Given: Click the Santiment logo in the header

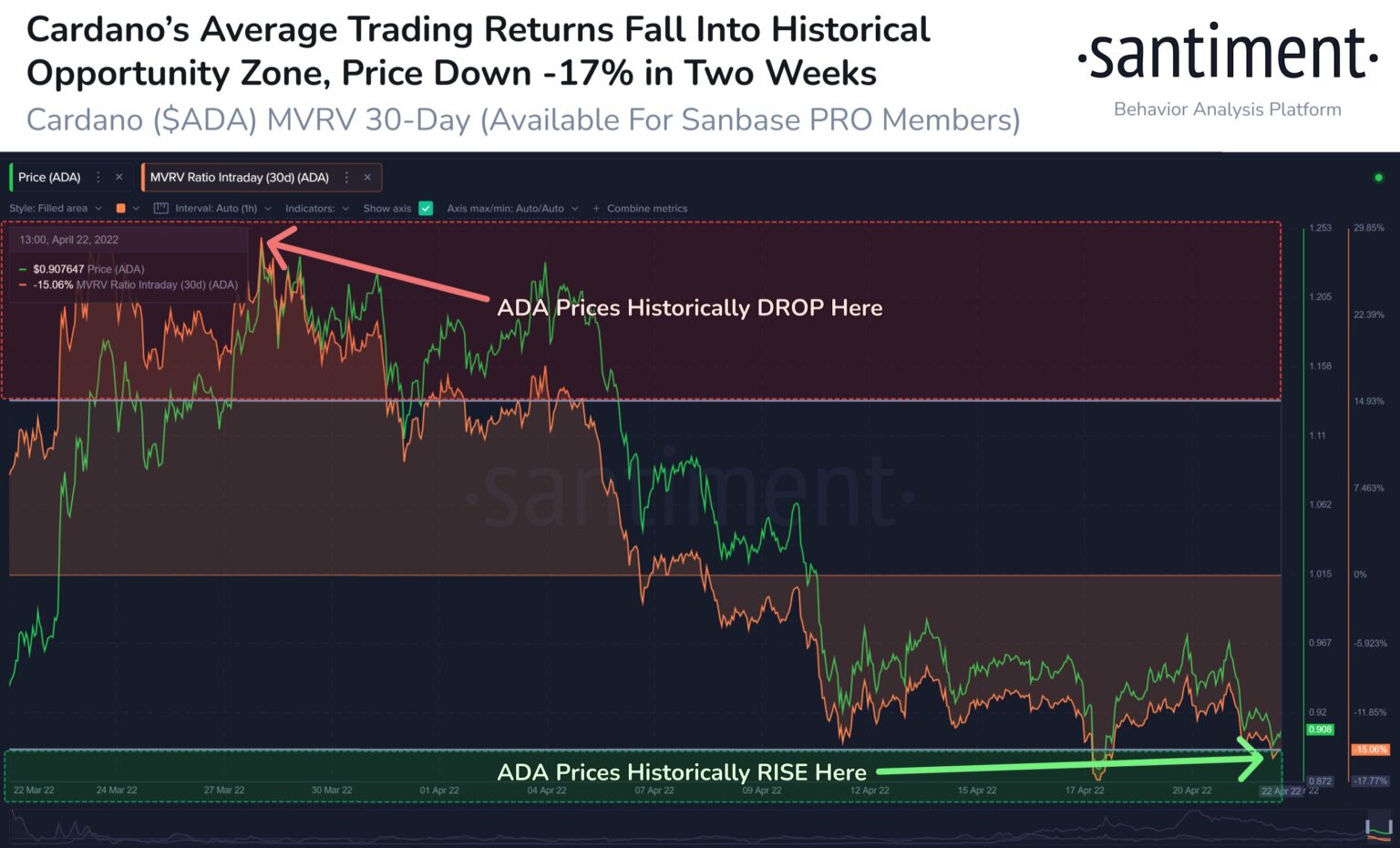Looking at the screenshot, I should click(x=1227, y=55).
